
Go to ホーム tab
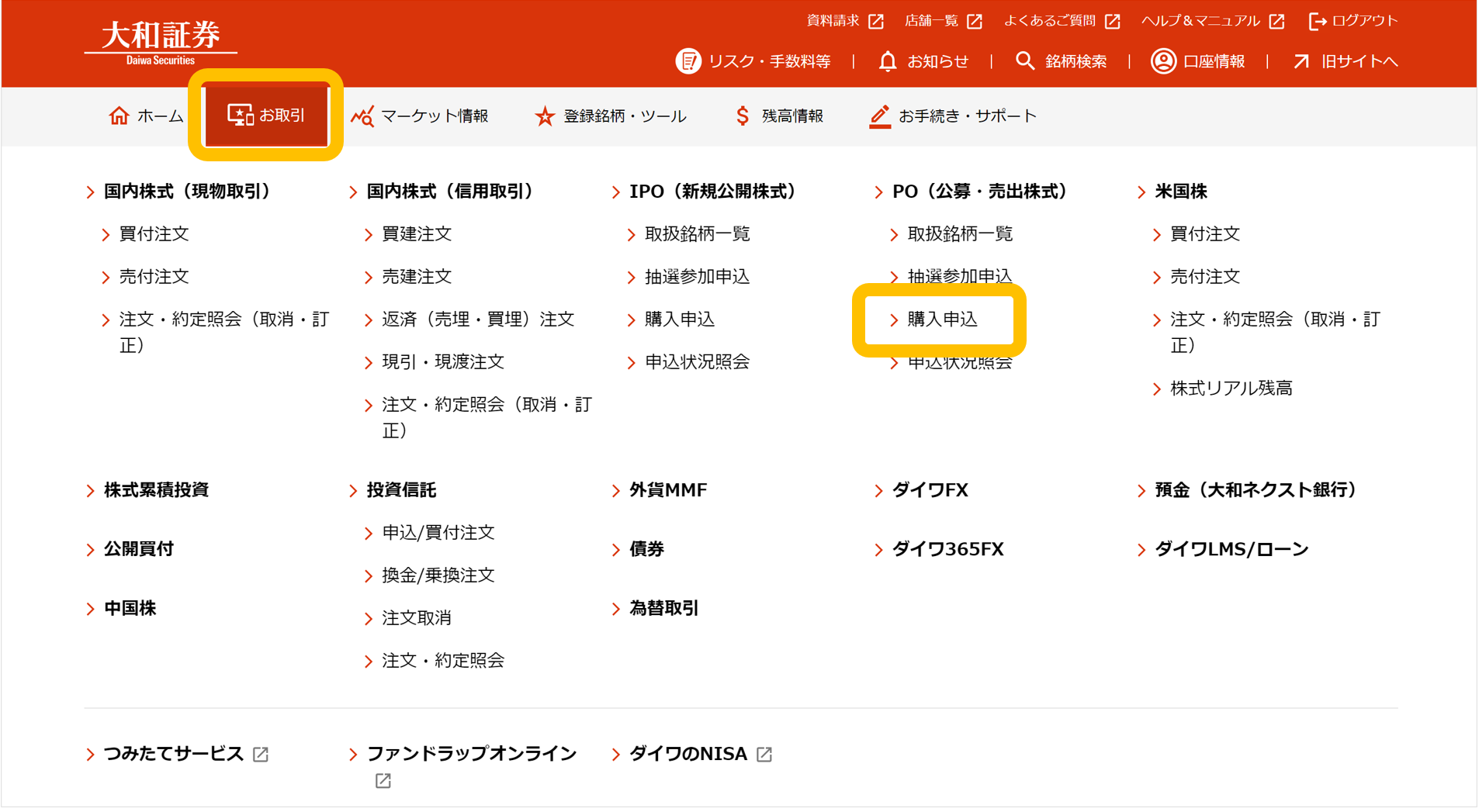[x=146, y=116]
